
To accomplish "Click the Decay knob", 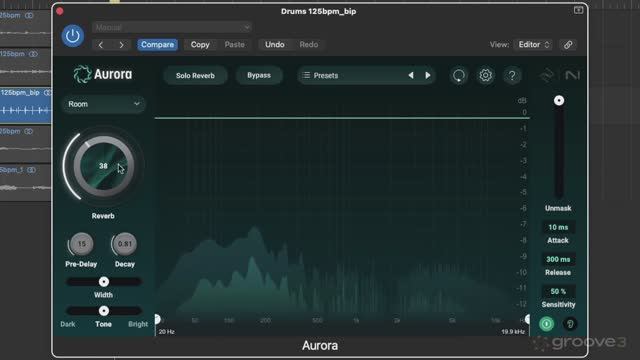I will click(x=125, y=244).
